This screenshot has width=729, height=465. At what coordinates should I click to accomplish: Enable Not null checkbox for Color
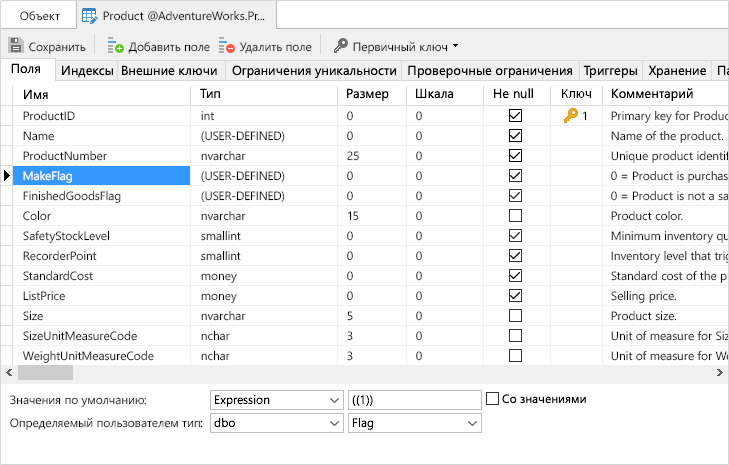[515, 216]
